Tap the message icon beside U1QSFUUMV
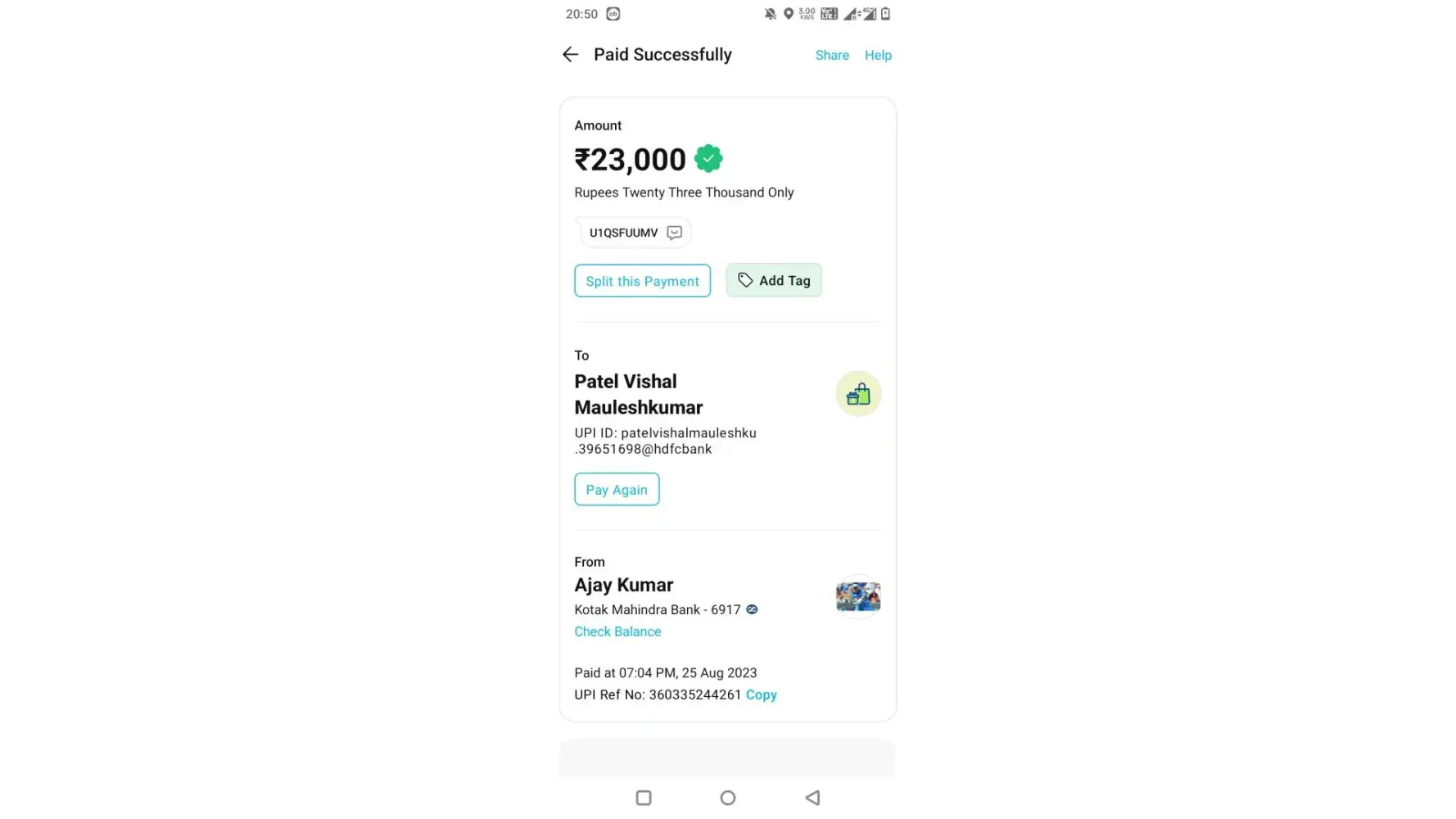This screenshot has width=1456, height=819. click(x=674, y=233)
